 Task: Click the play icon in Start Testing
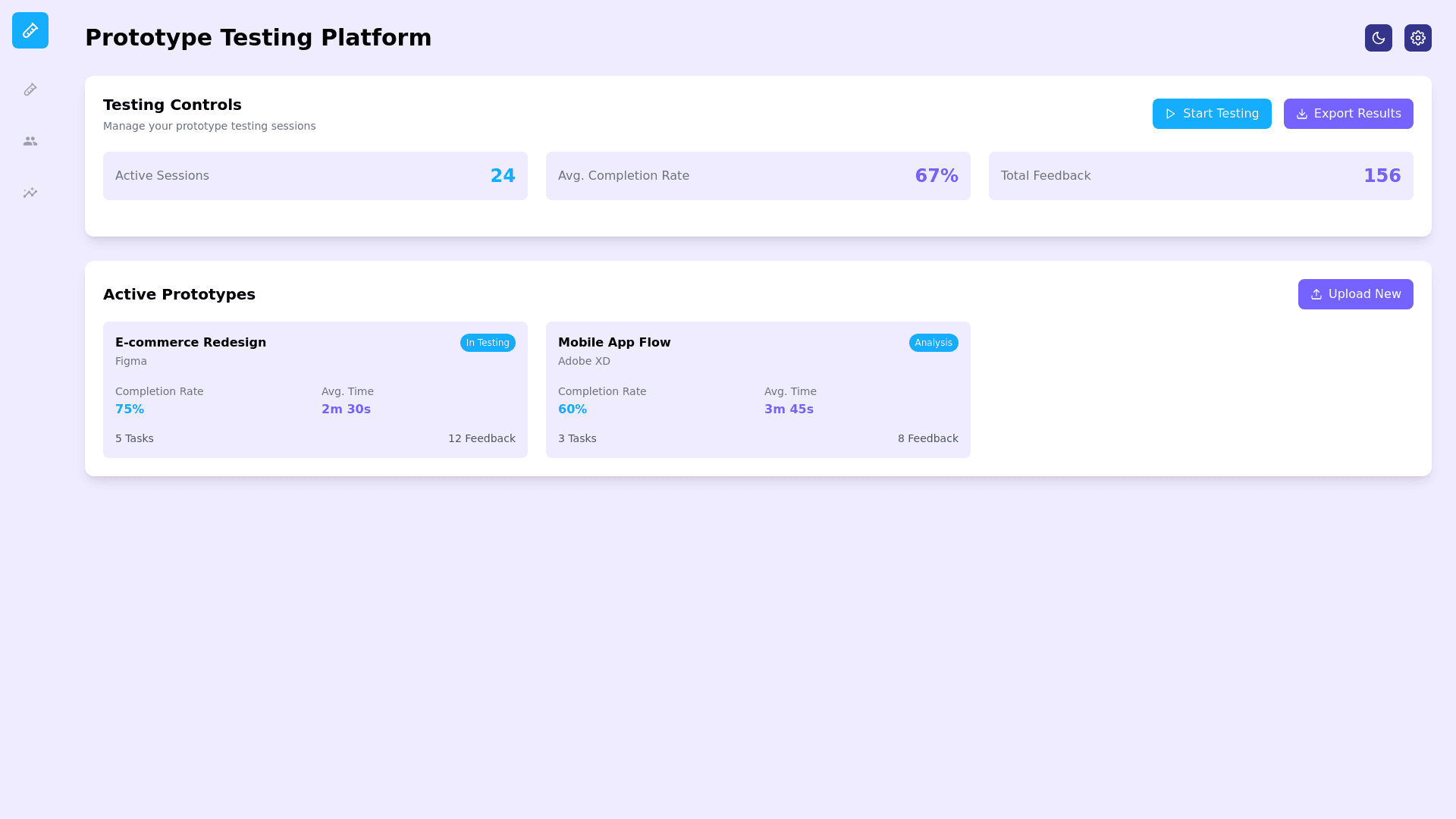[x=1170, y=114]
